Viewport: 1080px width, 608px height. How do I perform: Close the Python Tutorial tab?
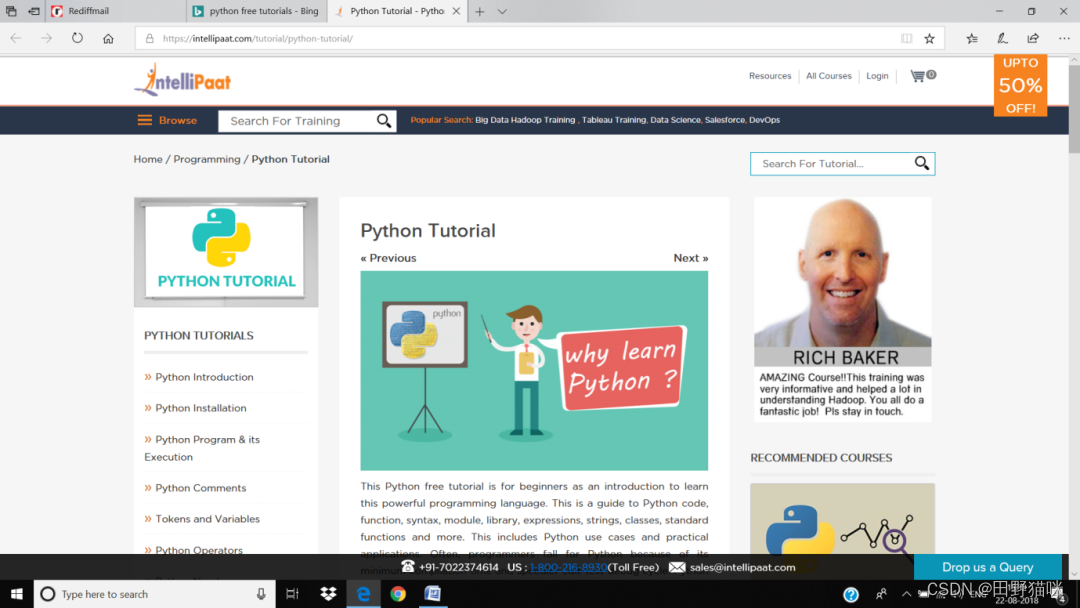[456, 11]
